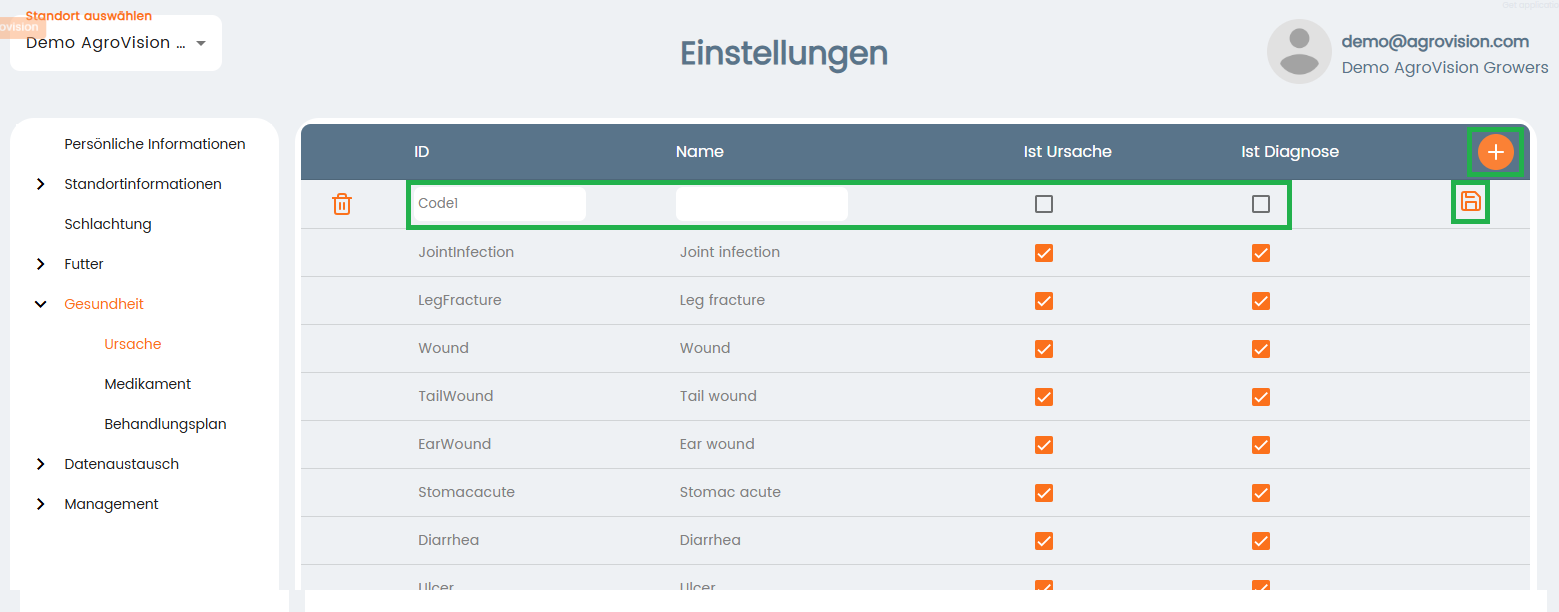Open the user profile avatar
Screen dimensions: 1559x612
pyautogui.click(x=1299, y=51)
